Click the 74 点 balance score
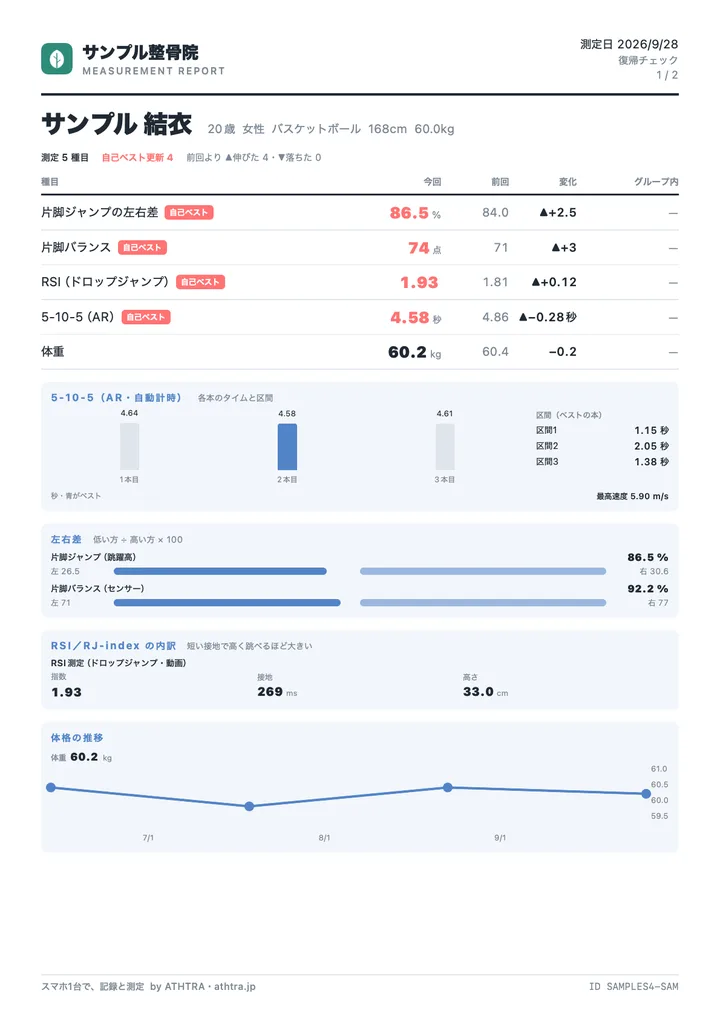720x1019 pixels. coord(424,248)
